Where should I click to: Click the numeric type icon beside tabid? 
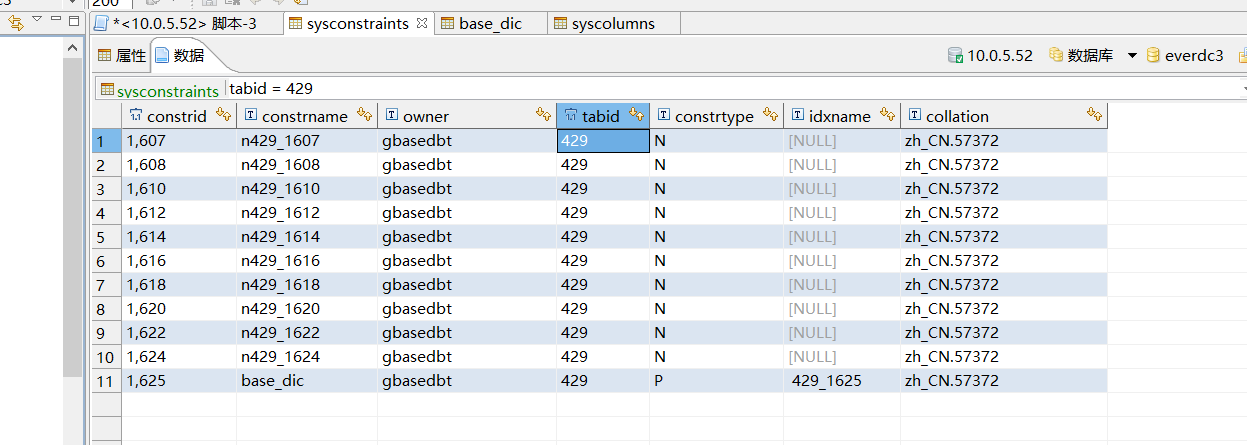pyautogui.click(x=571, y=116)
